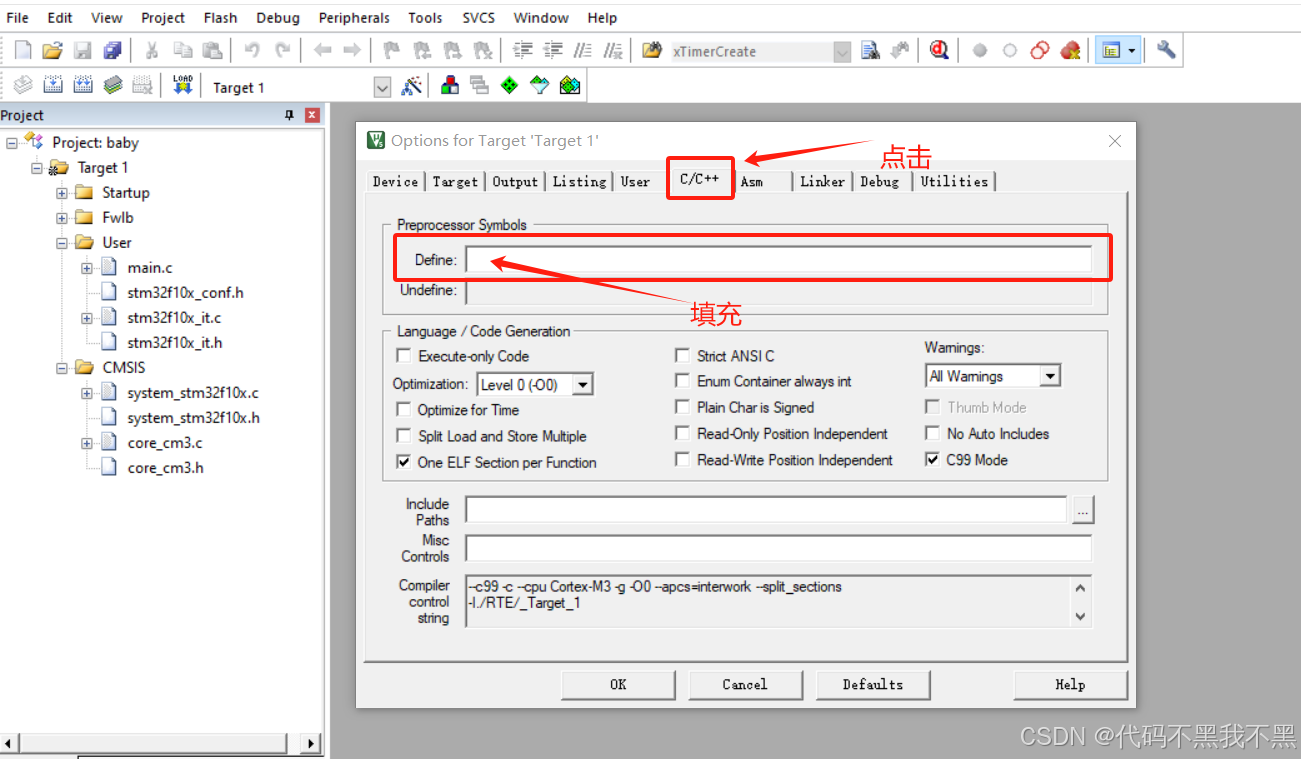Click Project panel scroll-left arrow

coord(9,743)
